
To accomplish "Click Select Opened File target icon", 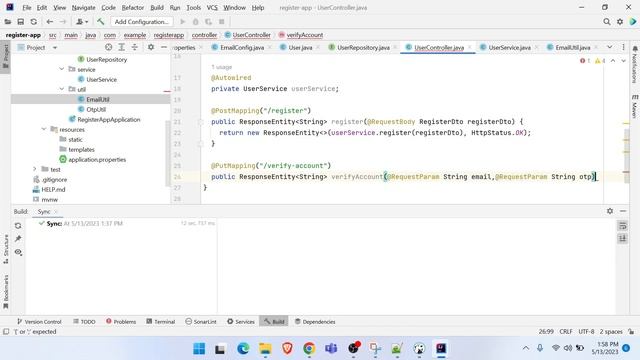I will coord(108,47).
